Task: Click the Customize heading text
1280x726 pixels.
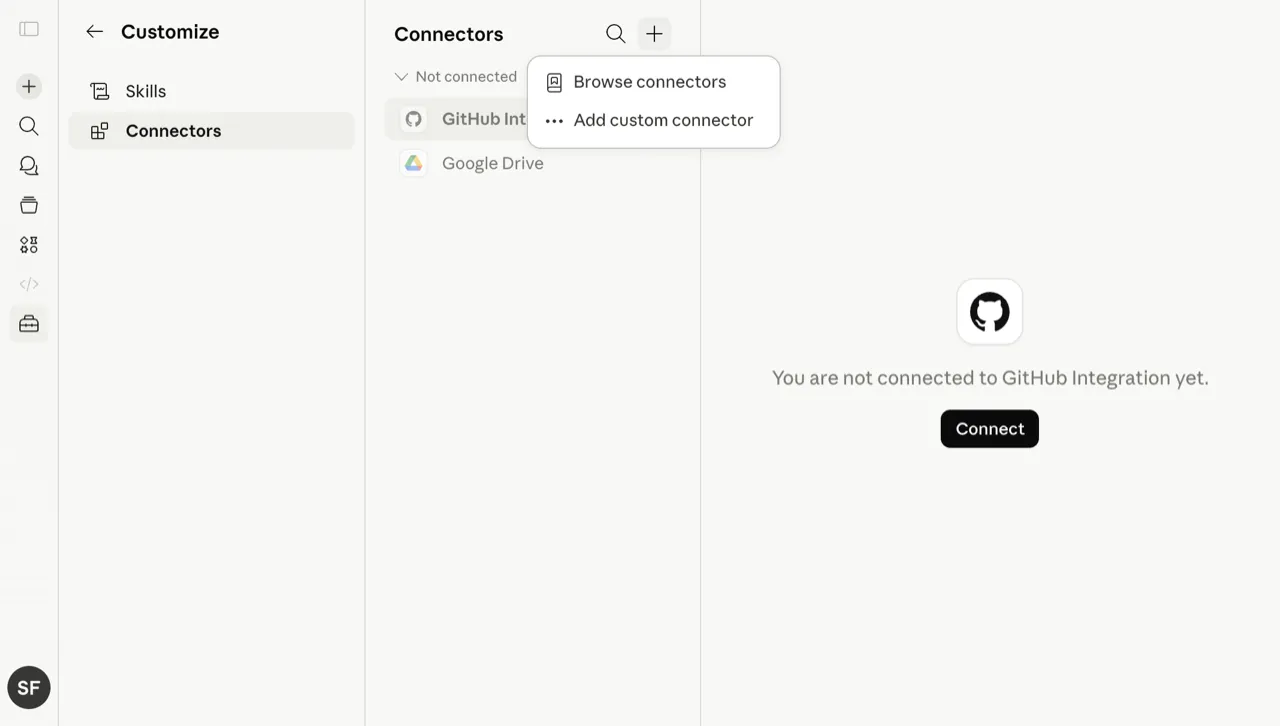Action: pos(170,32)
